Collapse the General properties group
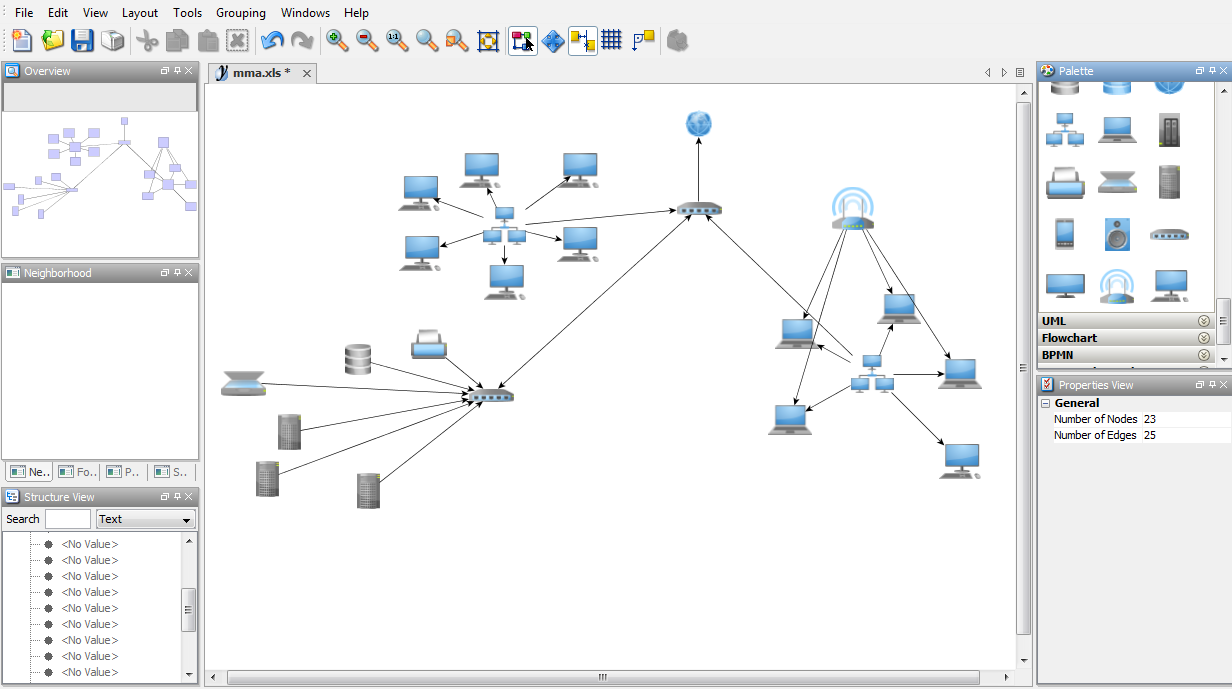Screen dimensions: 1232x689 pyautogui.click(x=1046, y=404)
